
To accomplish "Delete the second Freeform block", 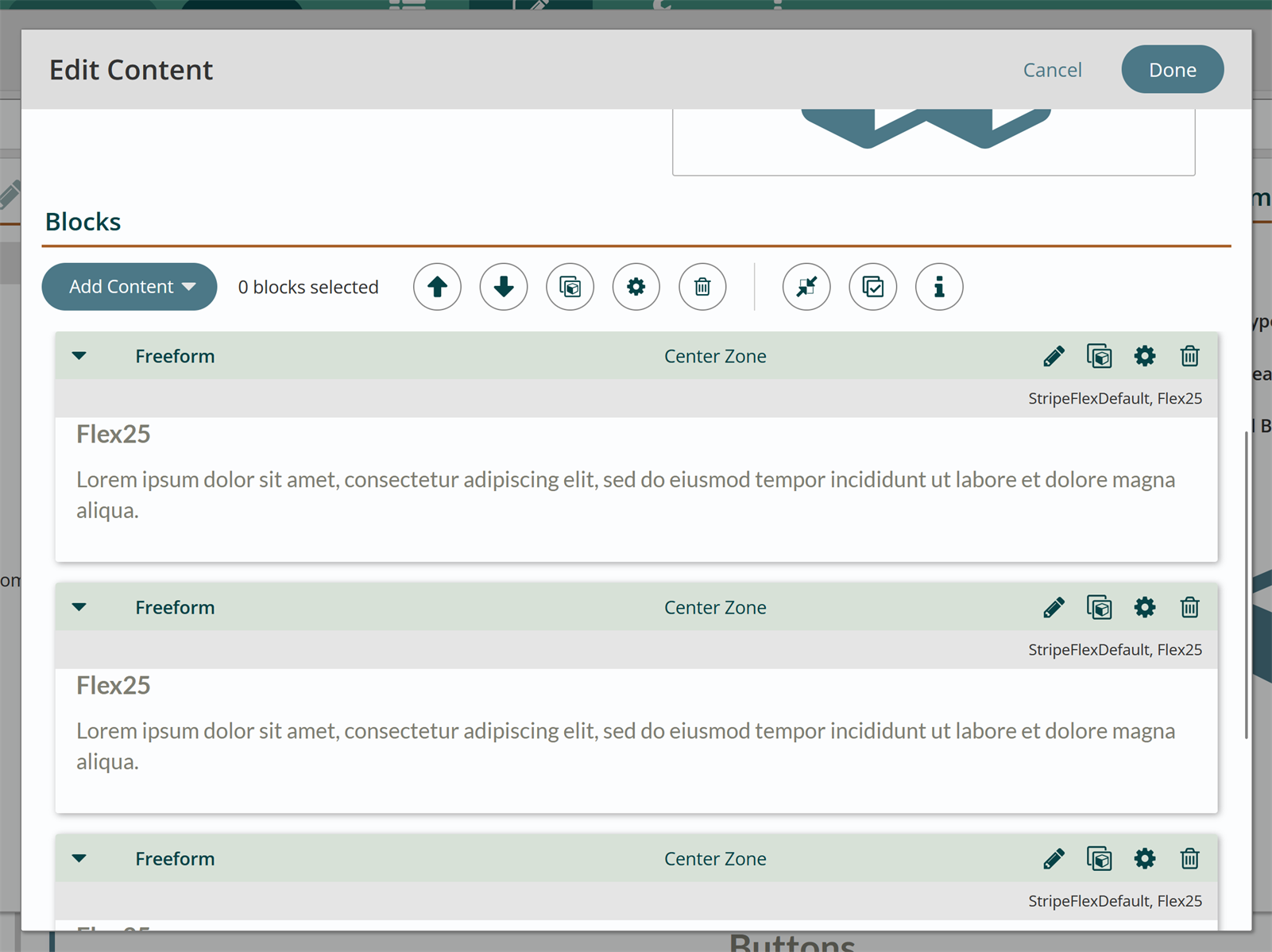I will pyautogui.click(x=1189, y=608).
